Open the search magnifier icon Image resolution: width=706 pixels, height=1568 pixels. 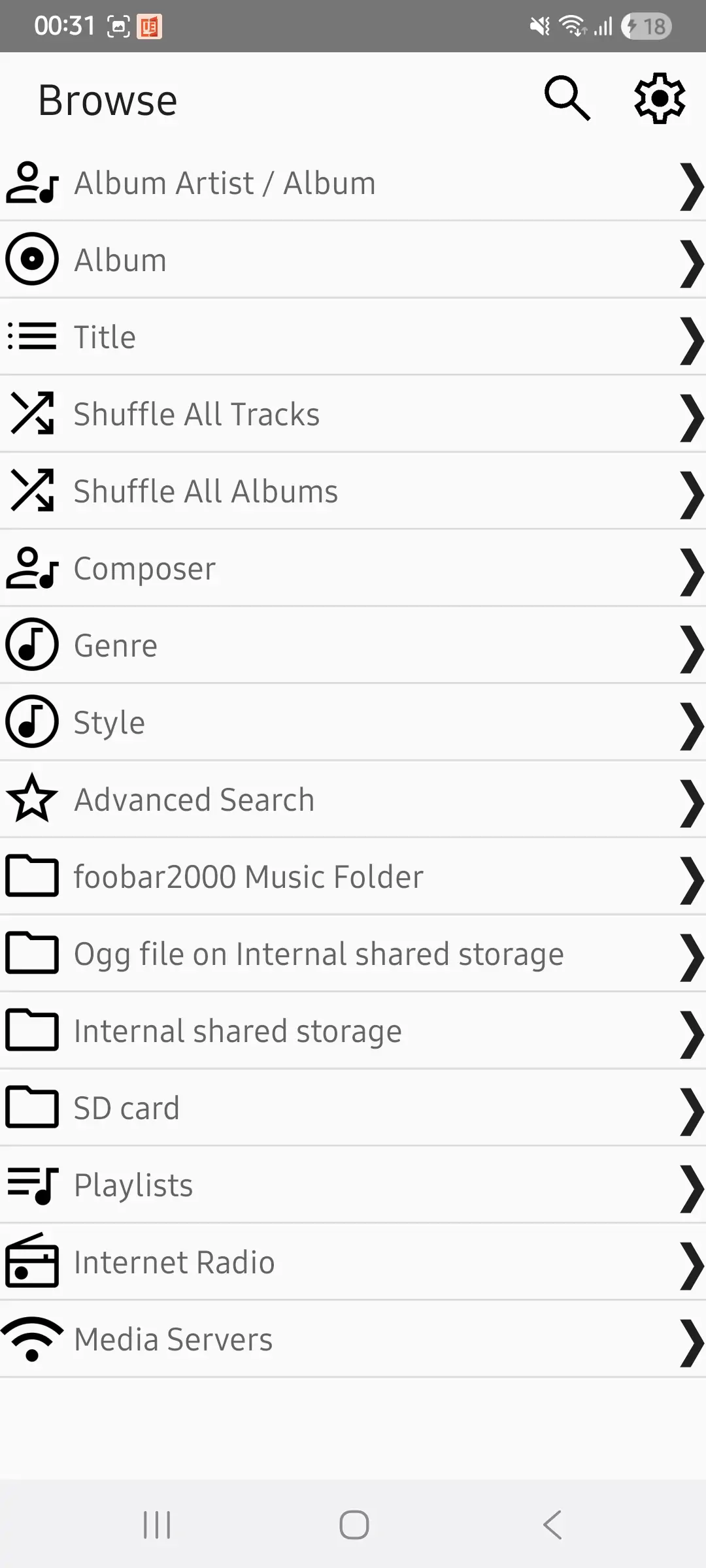[x=567, y=99]
